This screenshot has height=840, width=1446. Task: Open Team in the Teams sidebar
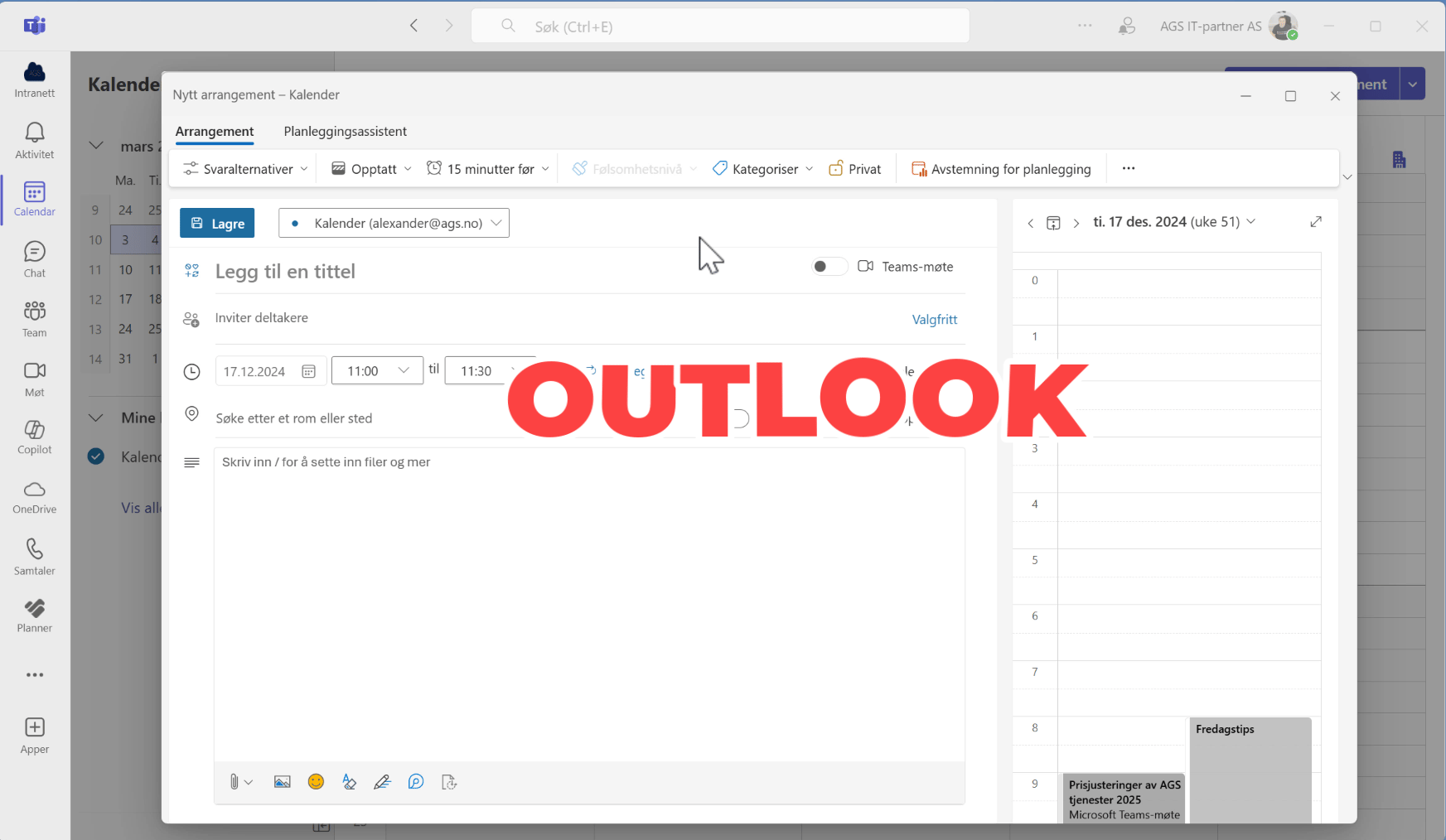pos(35,319)
